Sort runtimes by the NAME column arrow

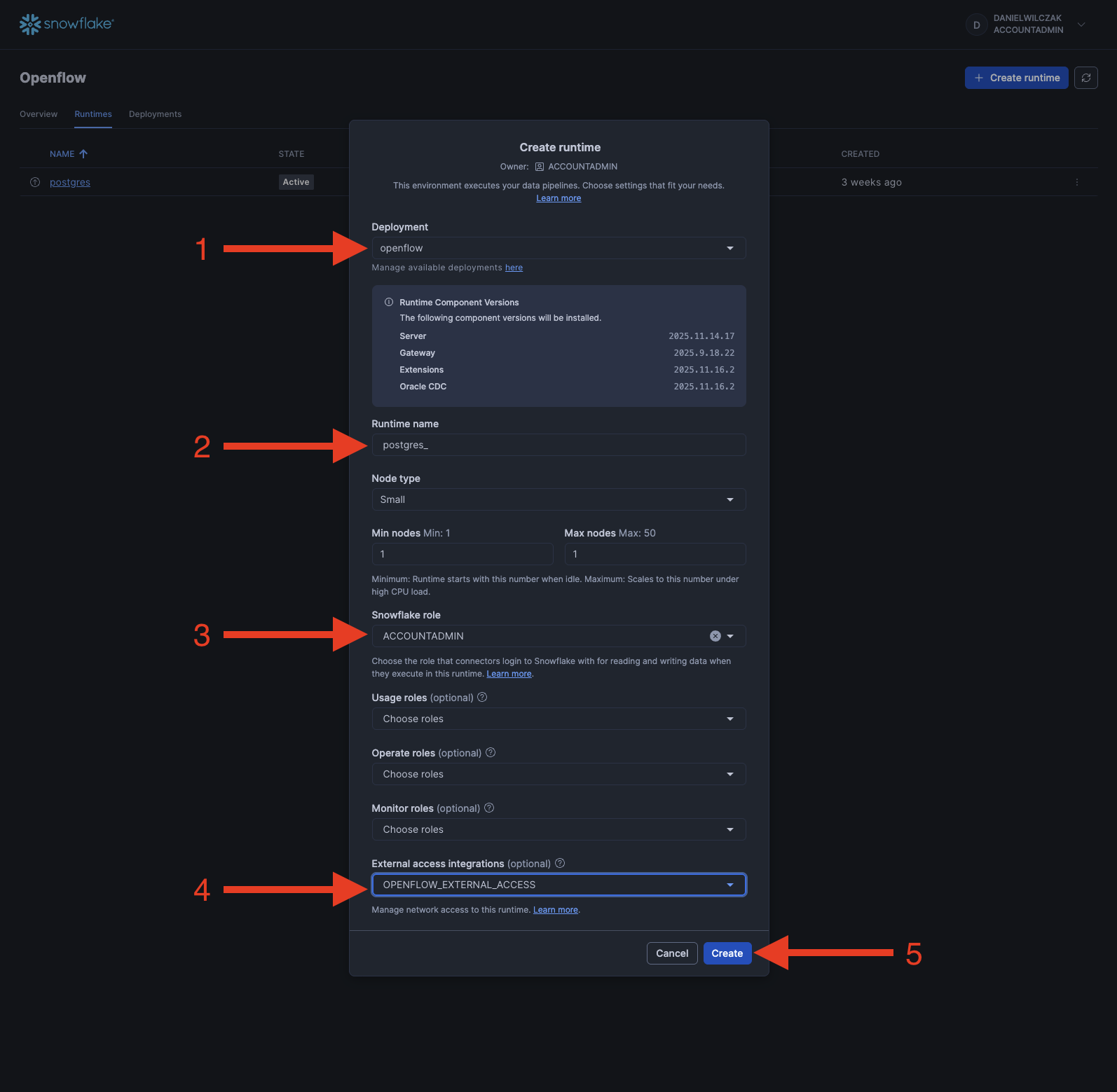click(83, 154)
